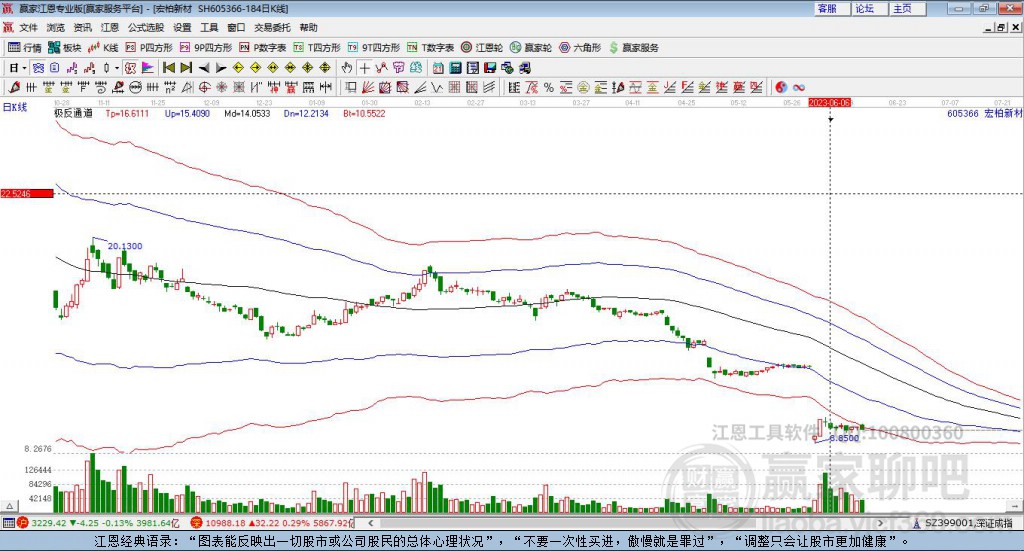Open the 板块 sector view
The image size is (1024, 551).
(x=64, y=48)
